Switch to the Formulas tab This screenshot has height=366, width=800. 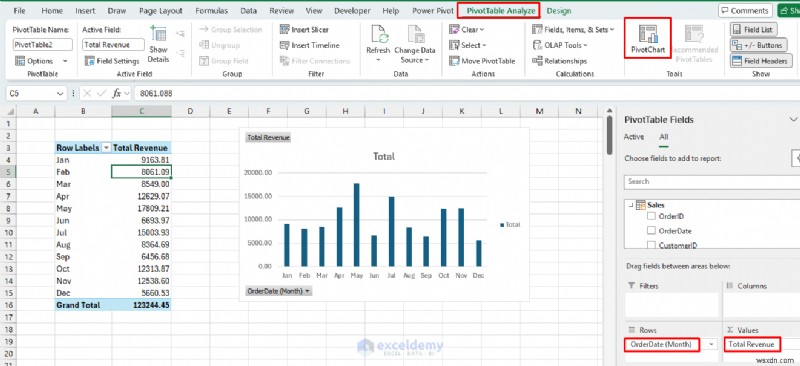coord(212,11)
